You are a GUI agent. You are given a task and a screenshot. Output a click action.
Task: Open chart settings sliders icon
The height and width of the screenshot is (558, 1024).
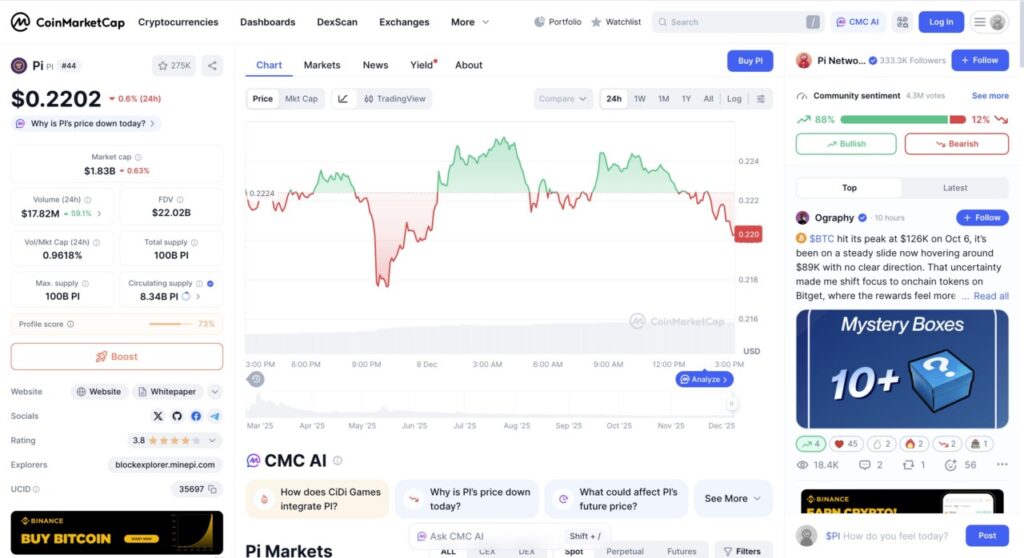761,99
